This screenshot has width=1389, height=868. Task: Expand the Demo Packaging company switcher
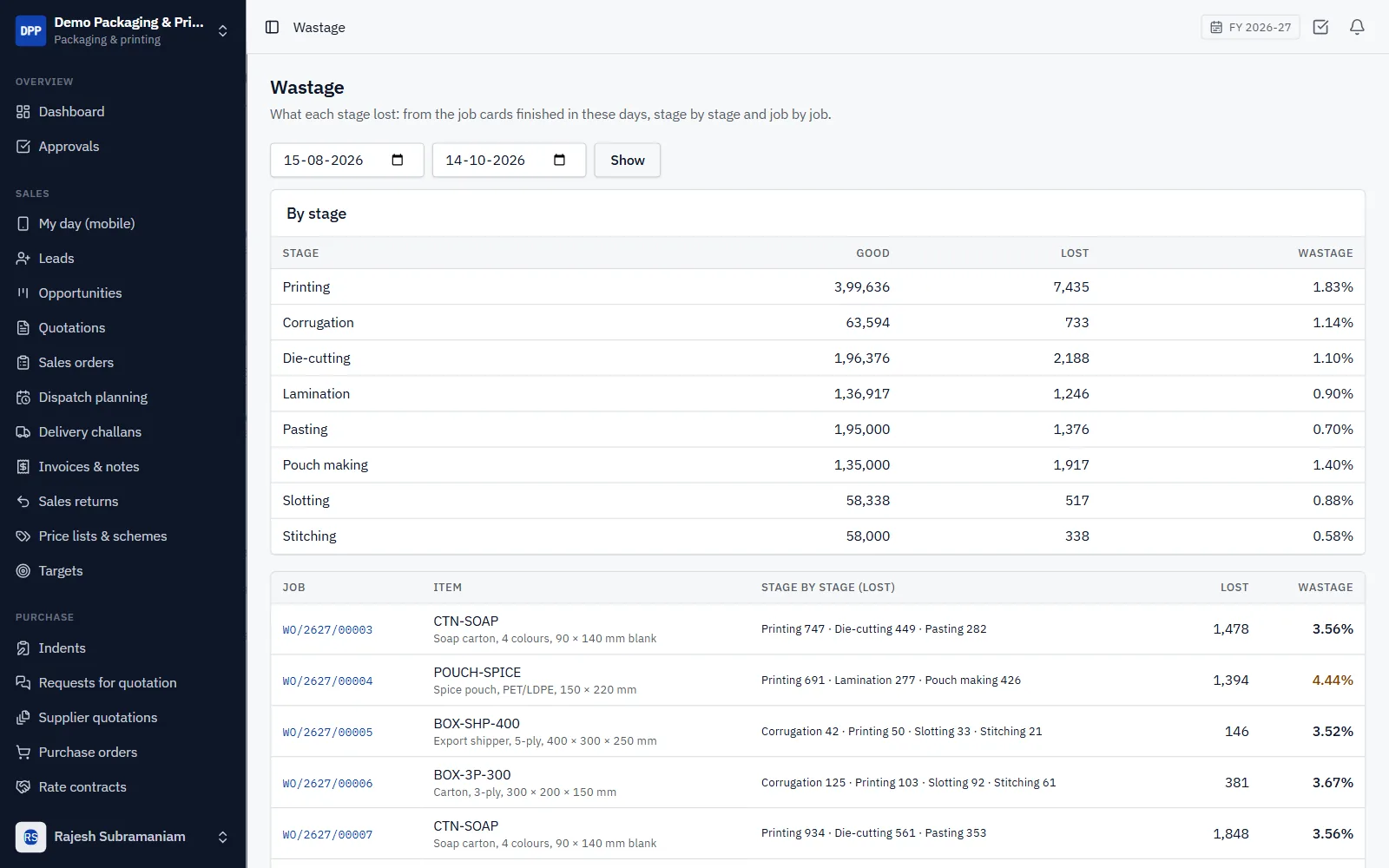[x=122, y=30]
